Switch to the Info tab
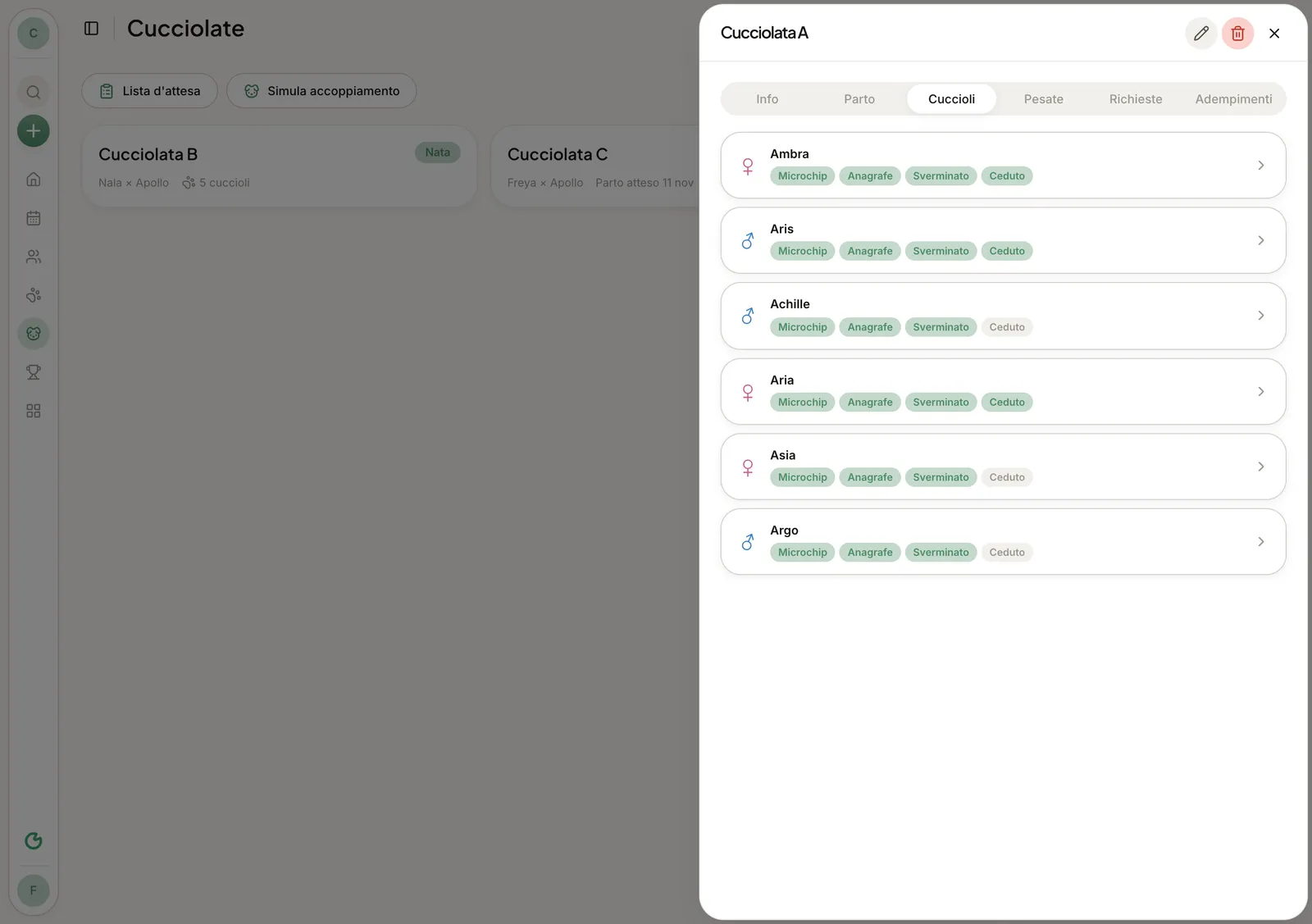The image size is (1312, 924). pyautogui.click(x=767, y=99)
